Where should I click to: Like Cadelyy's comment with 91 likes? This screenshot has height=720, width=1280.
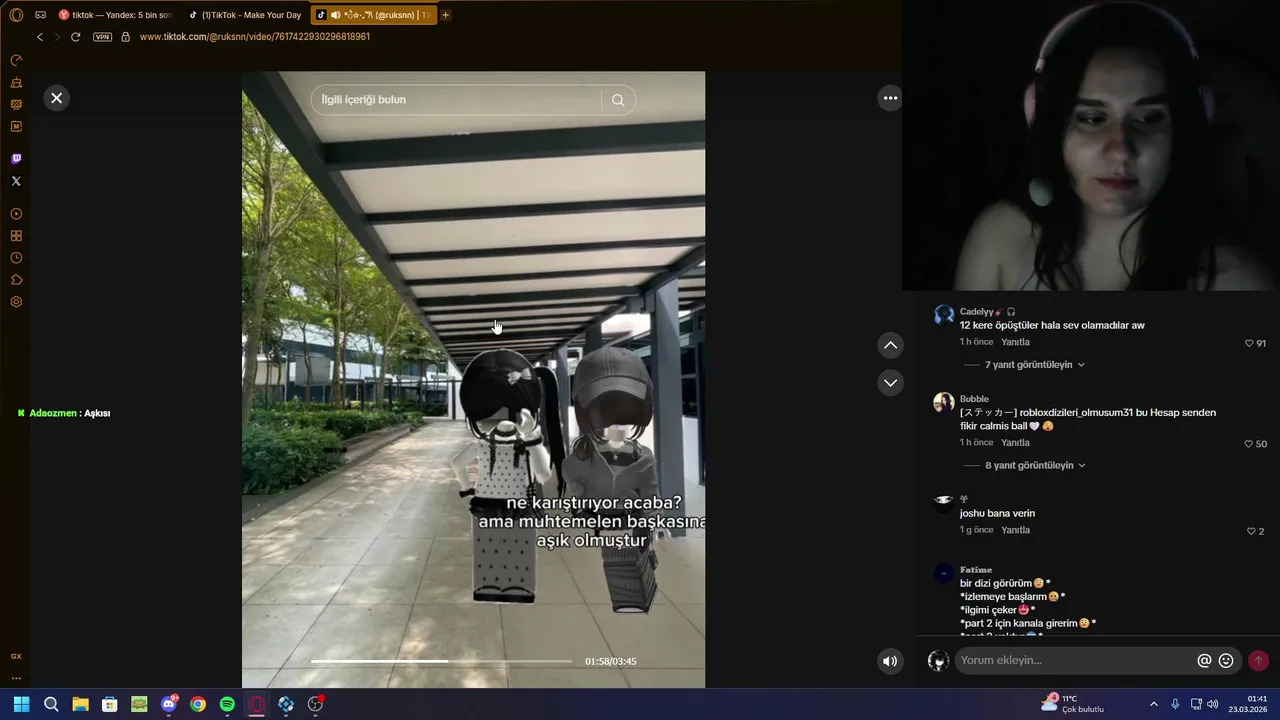click(x=1249, y=343)
